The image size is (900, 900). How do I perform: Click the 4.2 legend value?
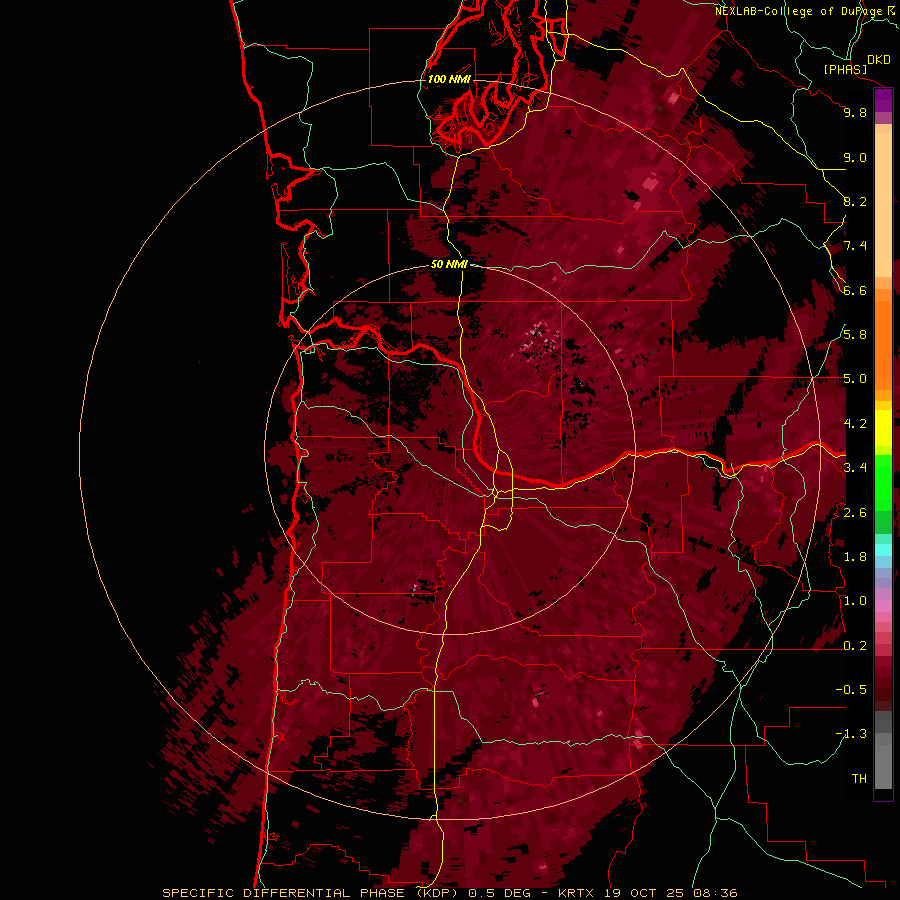(x=855, y=424)
